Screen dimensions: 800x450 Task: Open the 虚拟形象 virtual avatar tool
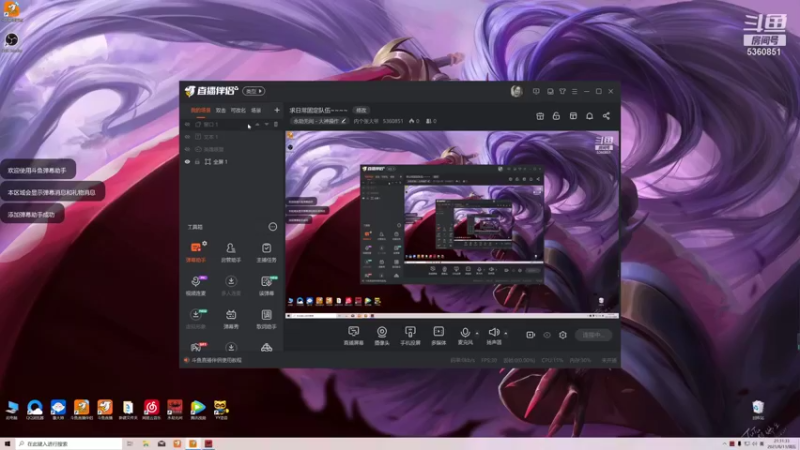[195, 319]
